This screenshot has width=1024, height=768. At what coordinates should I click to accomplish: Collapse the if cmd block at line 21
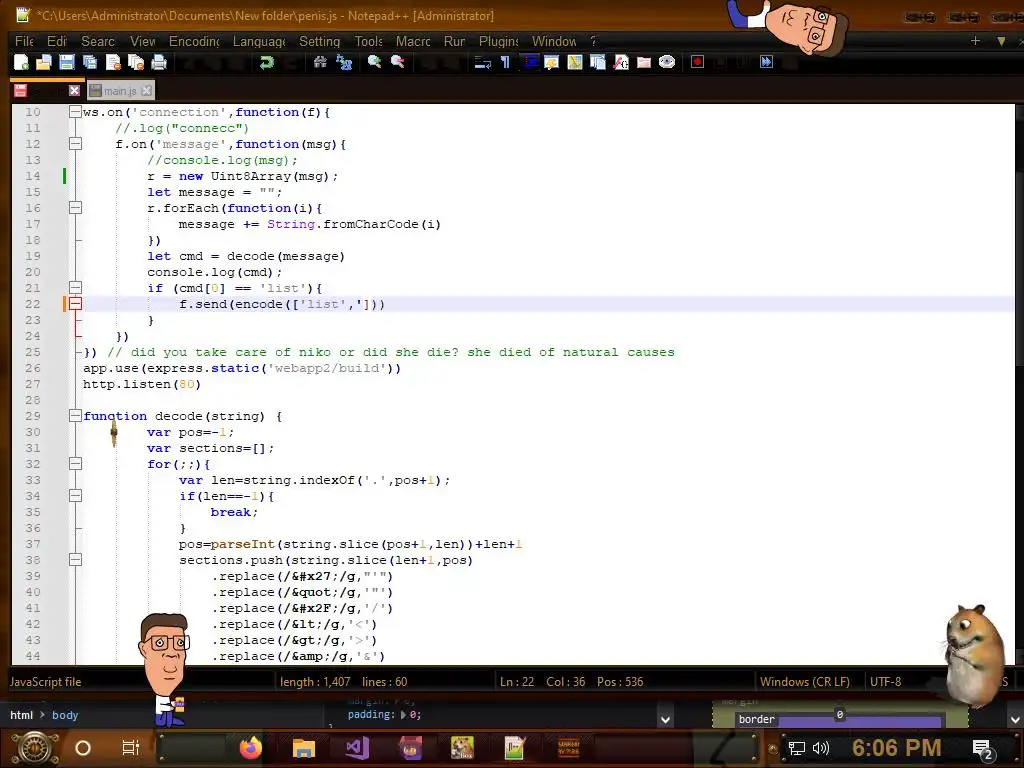76,288
